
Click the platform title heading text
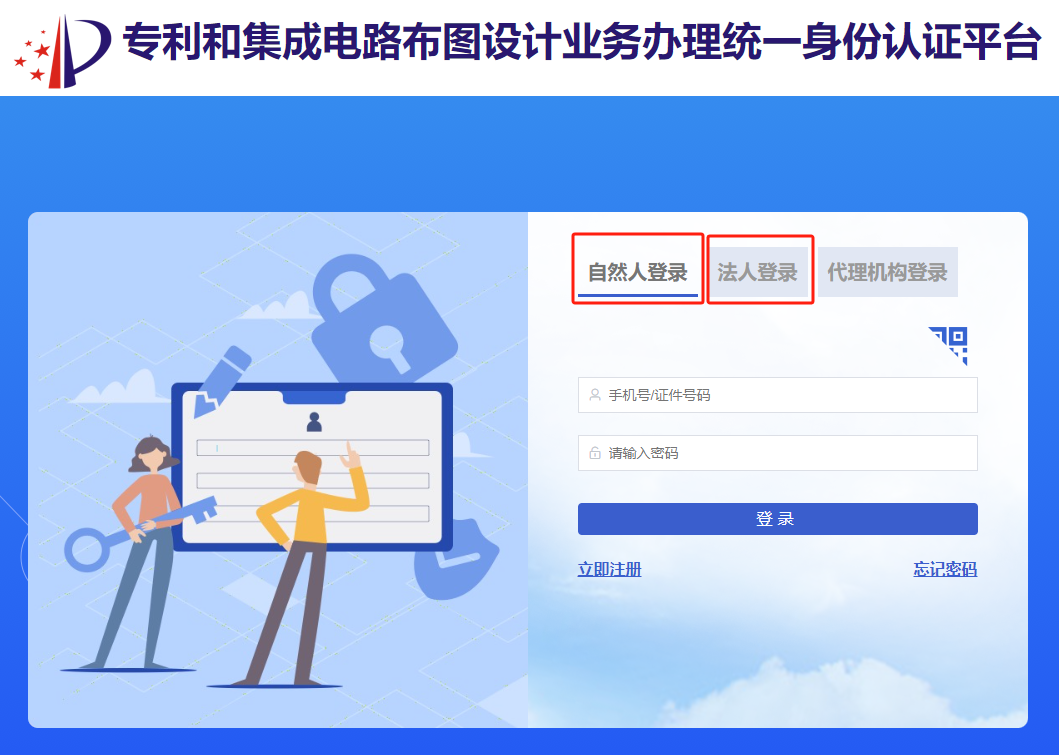[x=582, y=42]
